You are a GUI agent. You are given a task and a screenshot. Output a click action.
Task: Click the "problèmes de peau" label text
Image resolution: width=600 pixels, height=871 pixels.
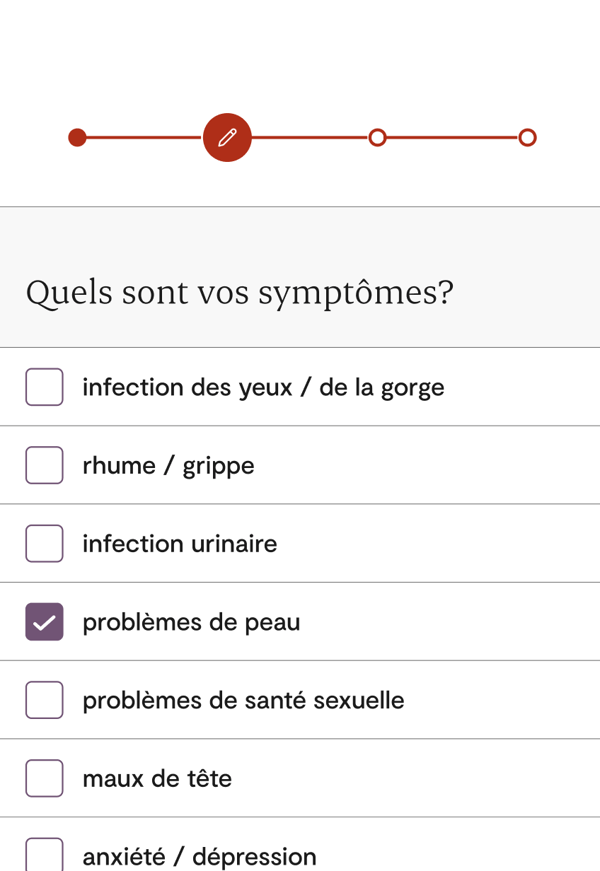(191, 622)
